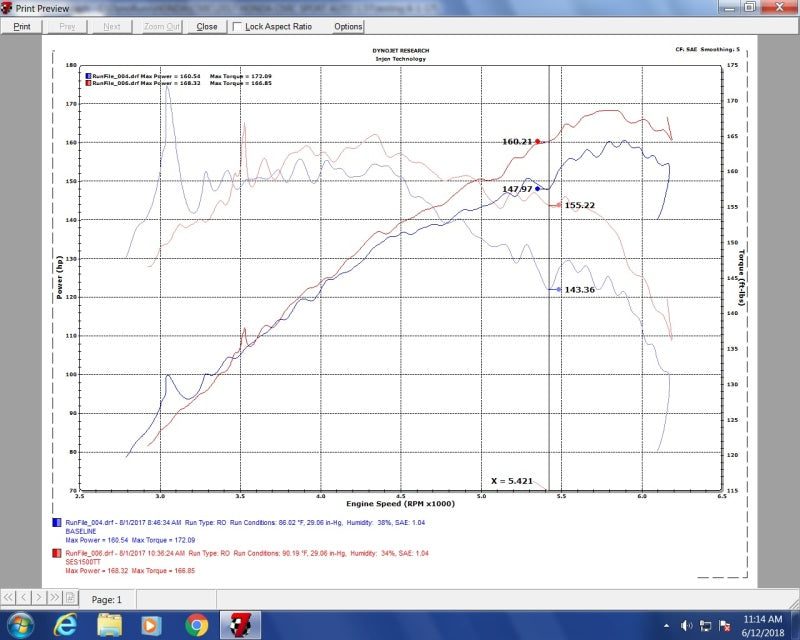Open Action Center flag icon in tray
The width and height of the screenshot is (800, 640).
722,625
